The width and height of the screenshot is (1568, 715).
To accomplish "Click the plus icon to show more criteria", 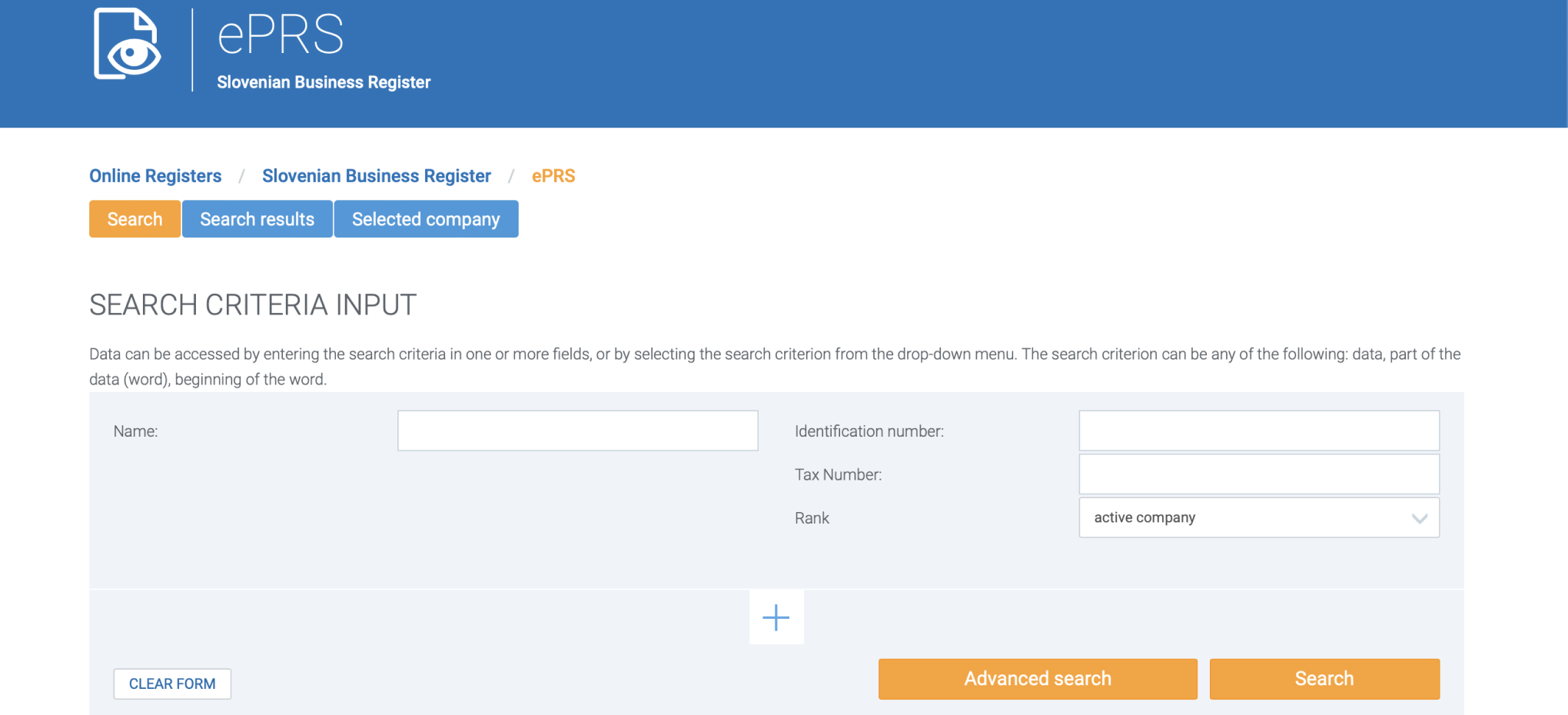I will click(x=776, y=617).
